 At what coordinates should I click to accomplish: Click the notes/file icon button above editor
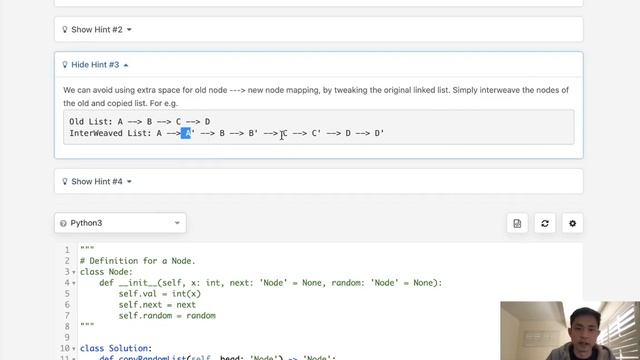tap(517, 223)
